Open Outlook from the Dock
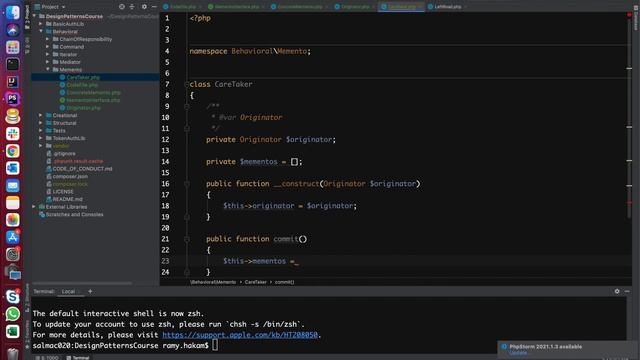Image resolution: width=640 pixels, height=360 pixels. click(13, 168)
